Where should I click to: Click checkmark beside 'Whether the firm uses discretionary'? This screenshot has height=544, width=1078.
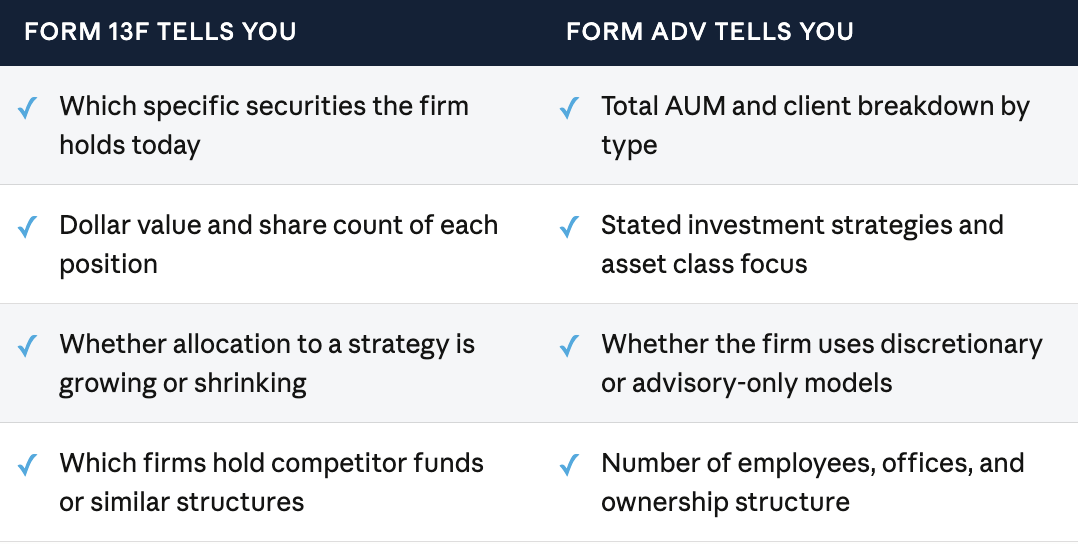click(569, 345)
